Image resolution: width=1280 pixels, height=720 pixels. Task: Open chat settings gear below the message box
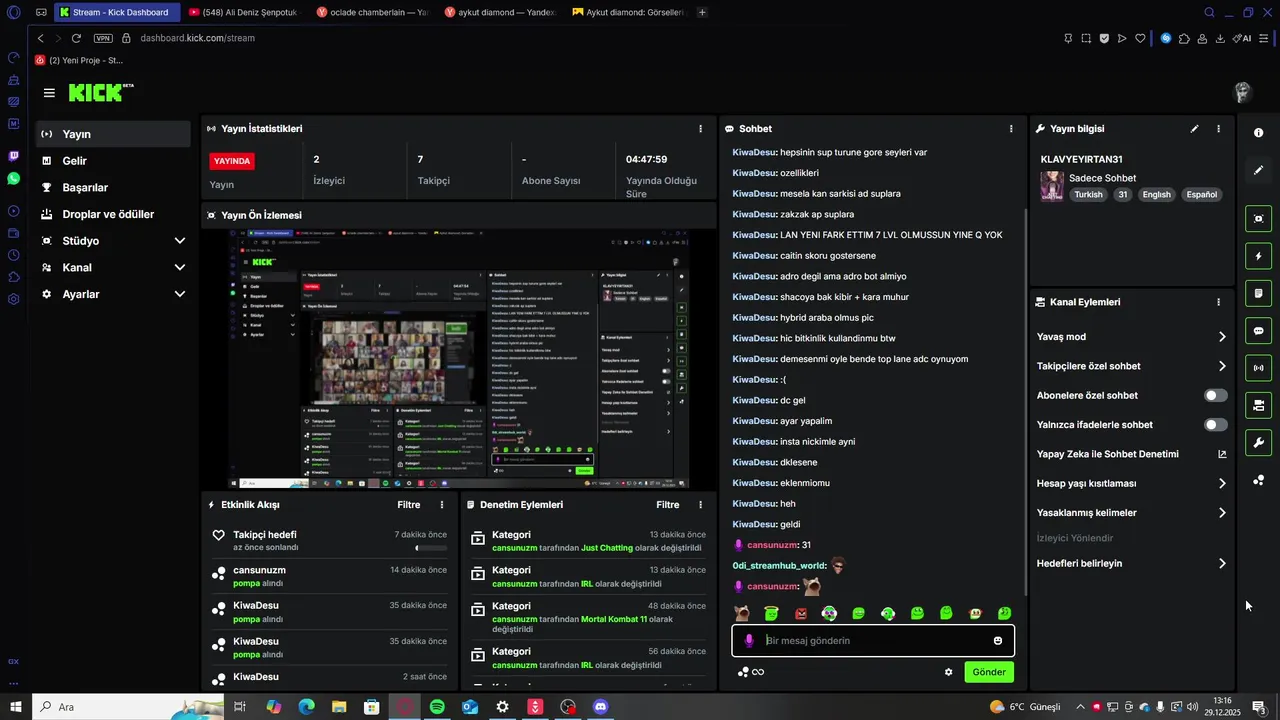pos(948,672)
